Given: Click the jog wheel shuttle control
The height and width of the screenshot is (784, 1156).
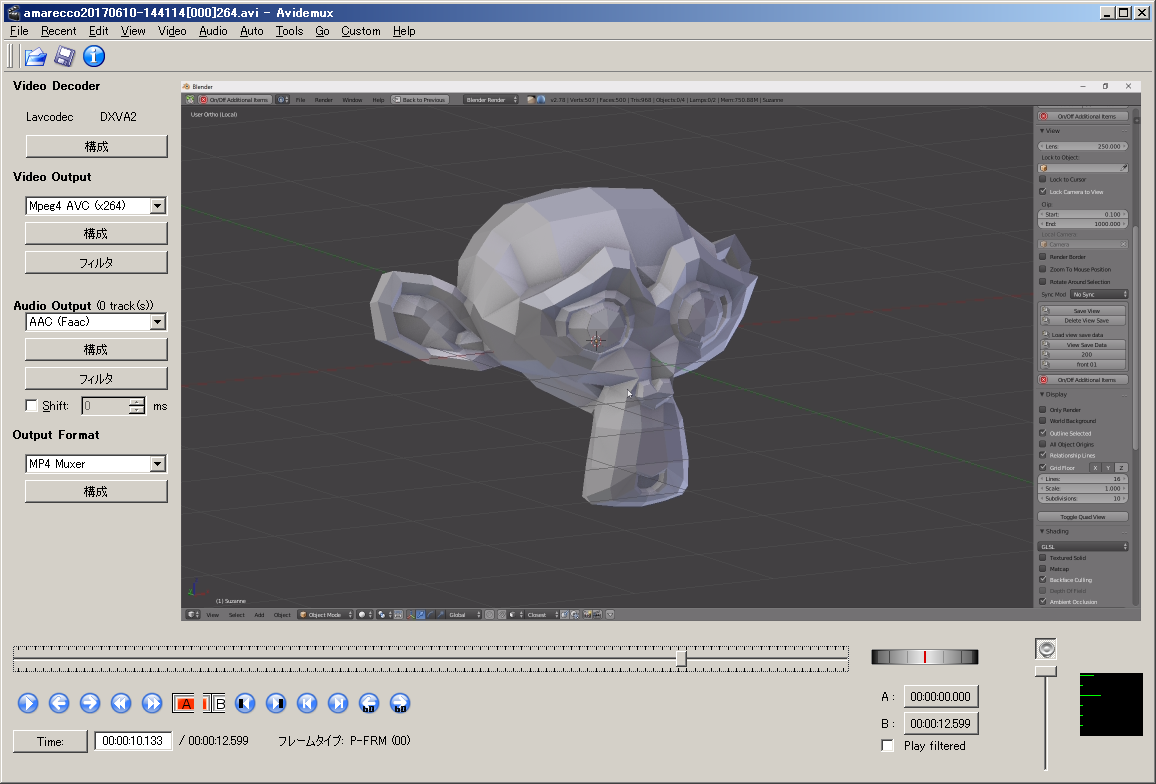Looking at the screenshot, I should (925, 656).
